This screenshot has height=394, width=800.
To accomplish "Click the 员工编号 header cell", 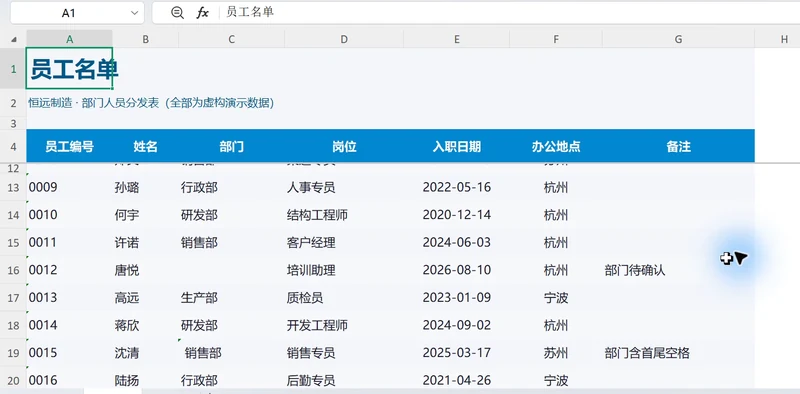I will (69, 146).
